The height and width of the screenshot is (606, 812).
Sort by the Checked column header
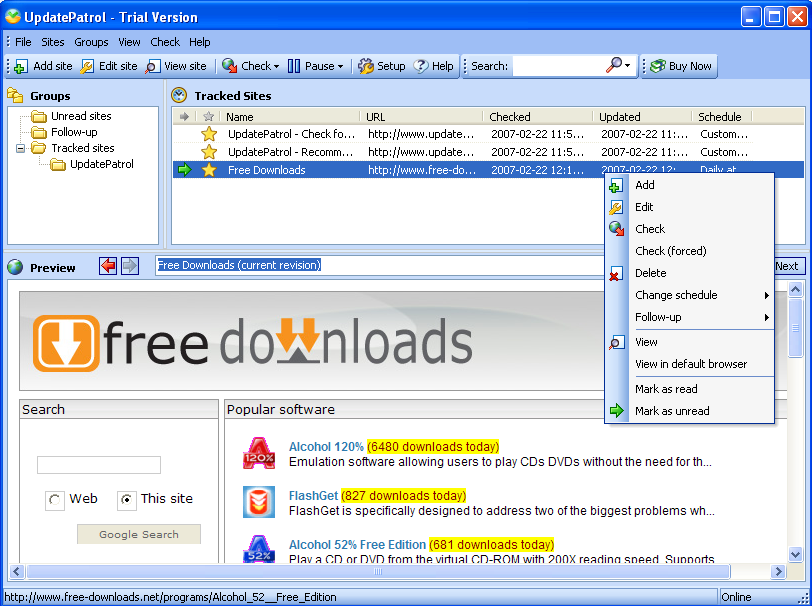[x=537, y=117]
